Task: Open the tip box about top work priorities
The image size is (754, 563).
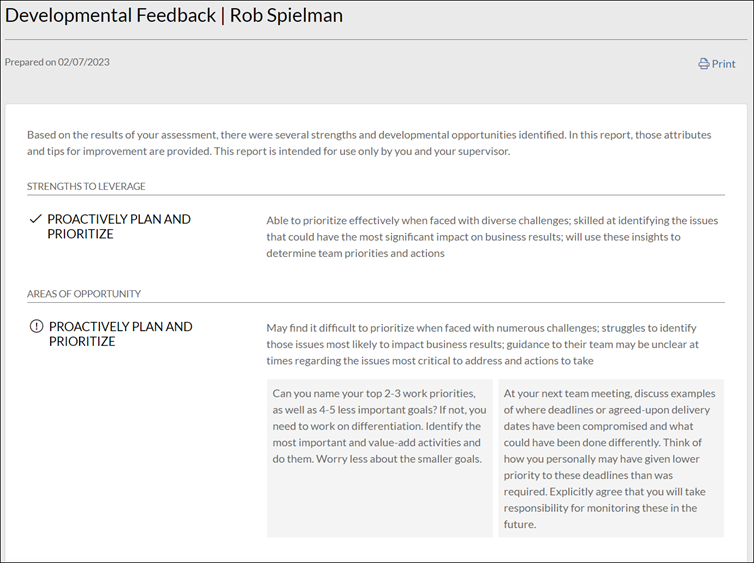Action: (379, 424)
